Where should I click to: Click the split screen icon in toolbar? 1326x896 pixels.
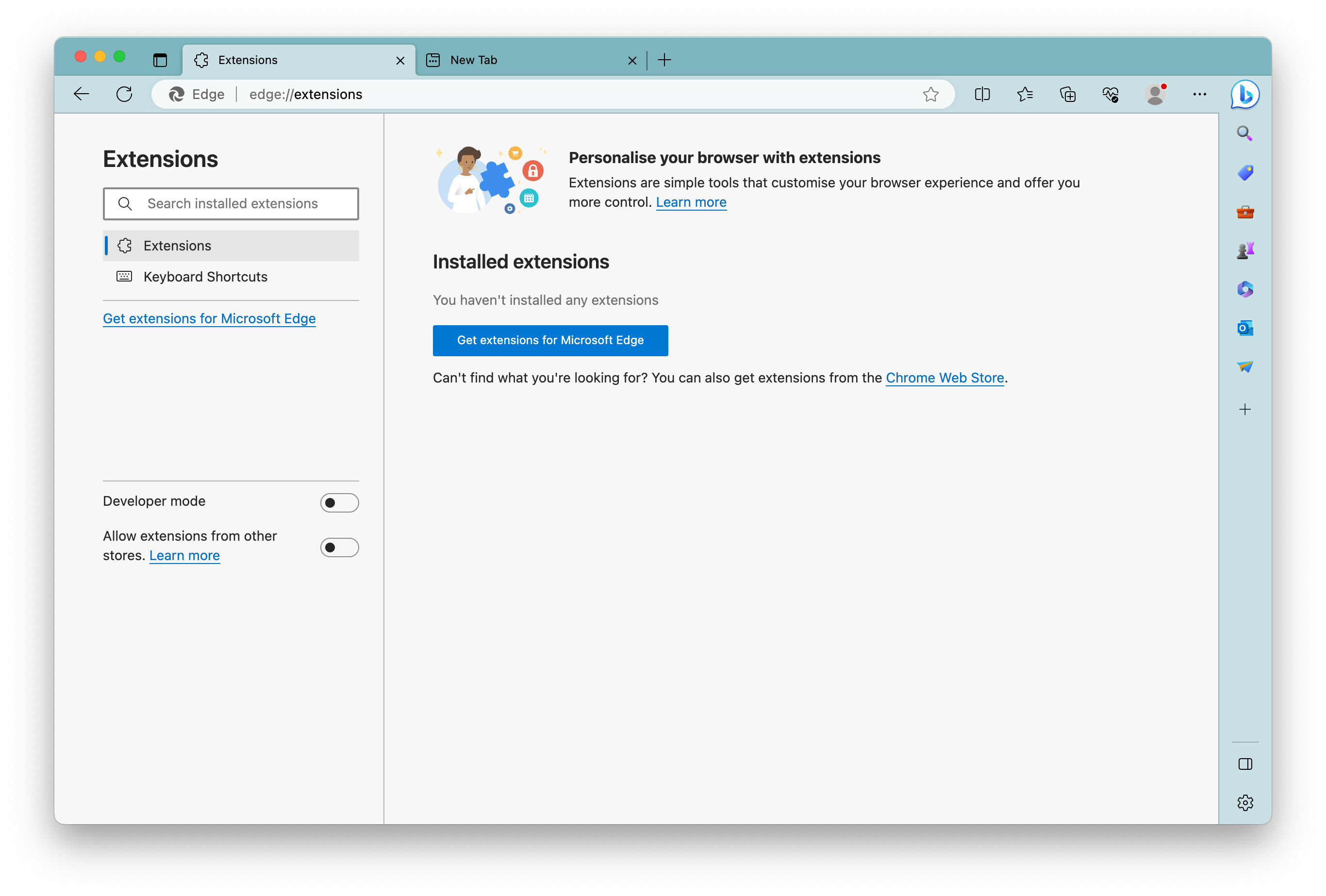982,94
